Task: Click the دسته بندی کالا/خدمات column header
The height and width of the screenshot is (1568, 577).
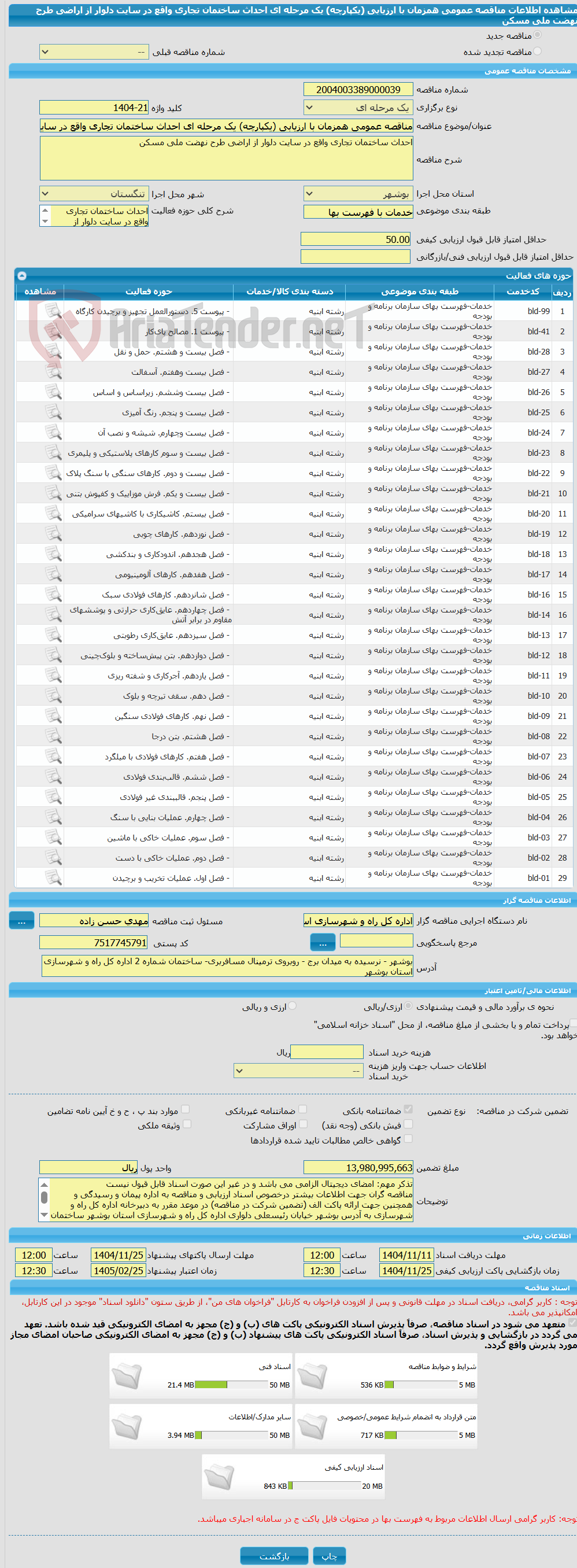Action: [x=289, y=292]
